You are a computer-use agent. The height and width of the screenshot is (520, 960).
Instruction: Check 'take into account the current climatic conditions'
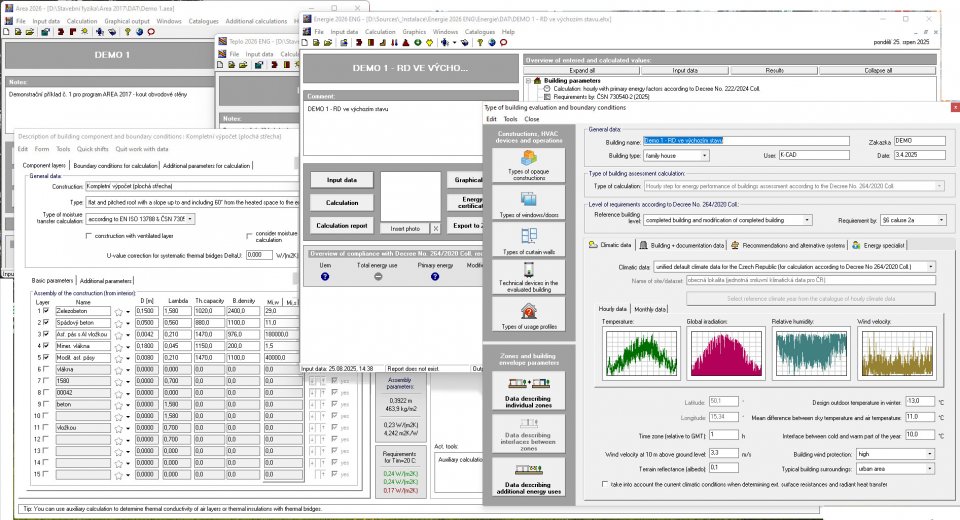tap(605, 484)
